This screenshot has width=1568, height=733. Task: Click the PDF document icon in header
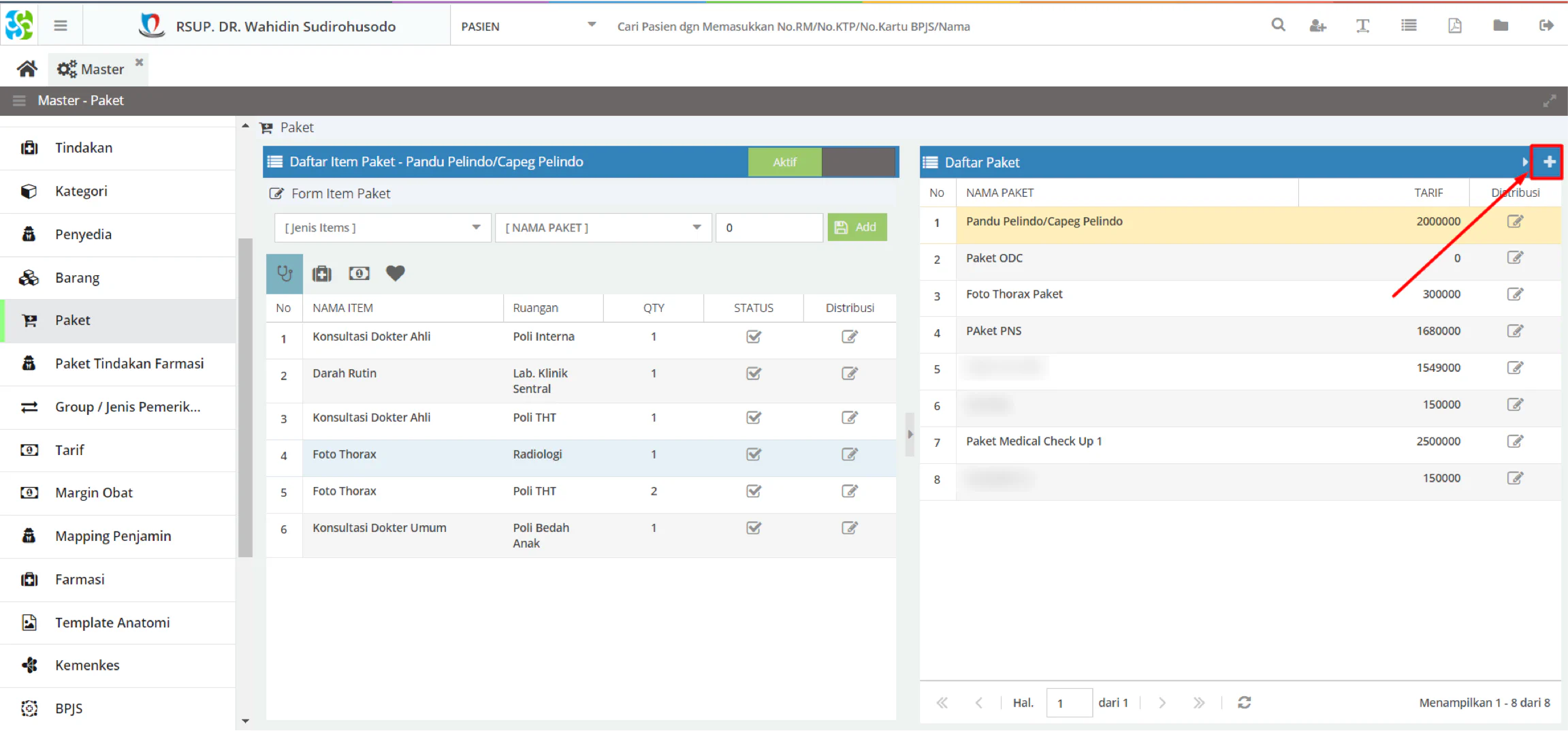[1454, 26]
